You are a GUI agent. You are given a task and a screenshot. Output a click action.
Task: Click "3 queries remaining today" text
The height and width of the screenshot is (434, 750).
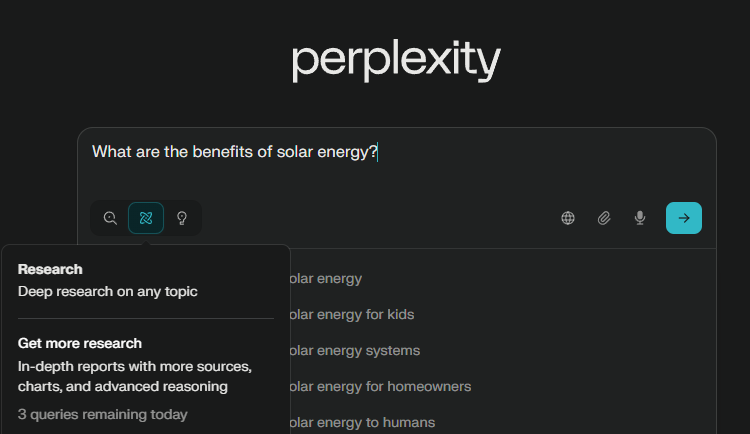[102, 414]
